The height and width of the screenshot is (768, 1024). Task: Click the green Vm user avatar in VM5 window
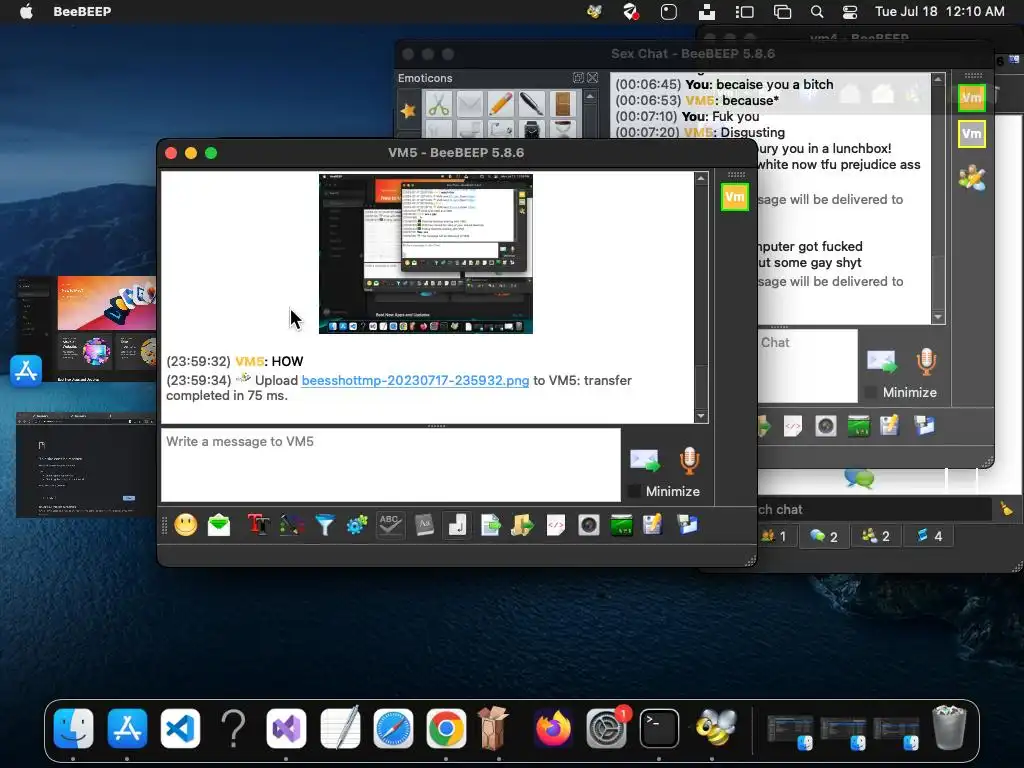[734, 197]
